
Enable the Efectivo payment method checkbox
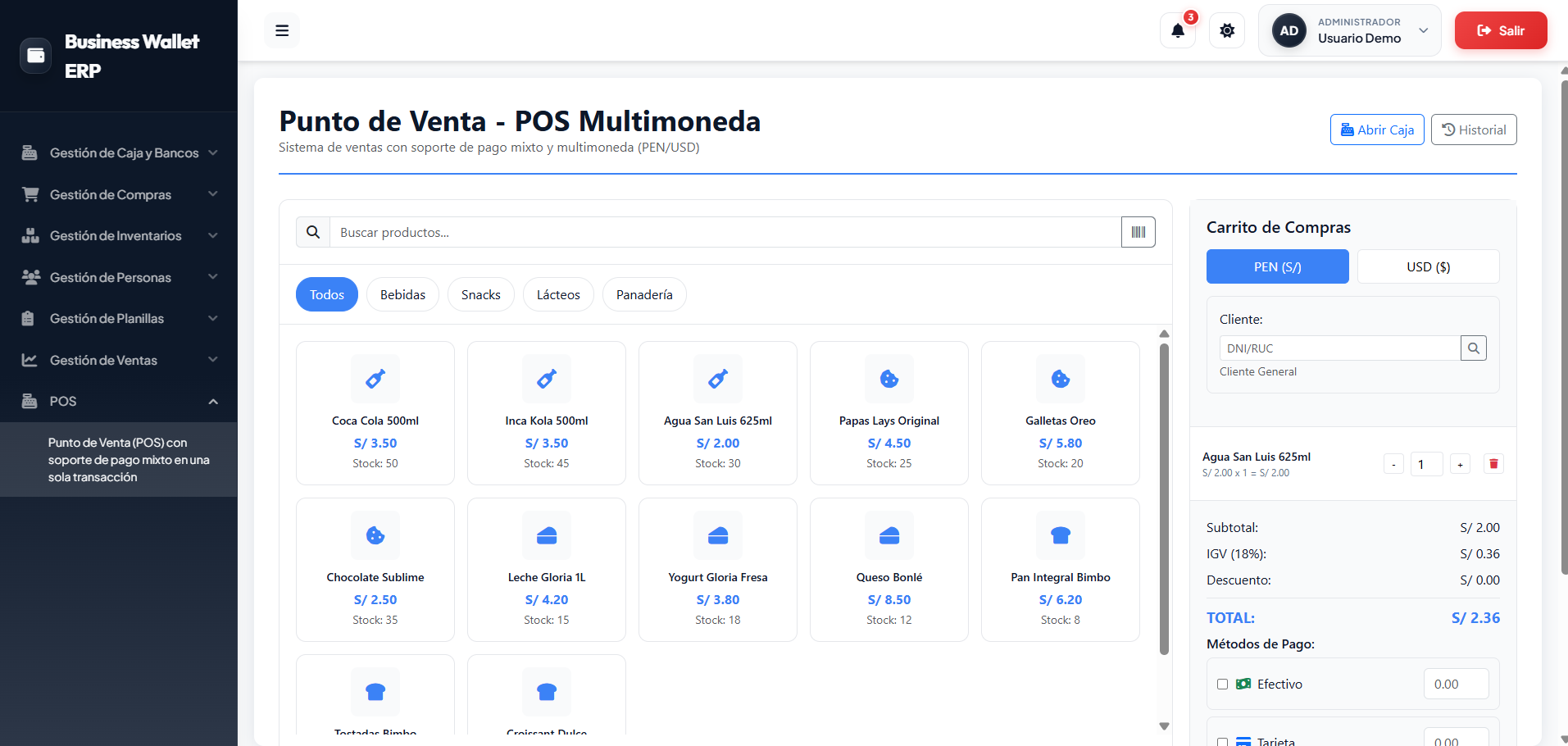point(1223,684)
